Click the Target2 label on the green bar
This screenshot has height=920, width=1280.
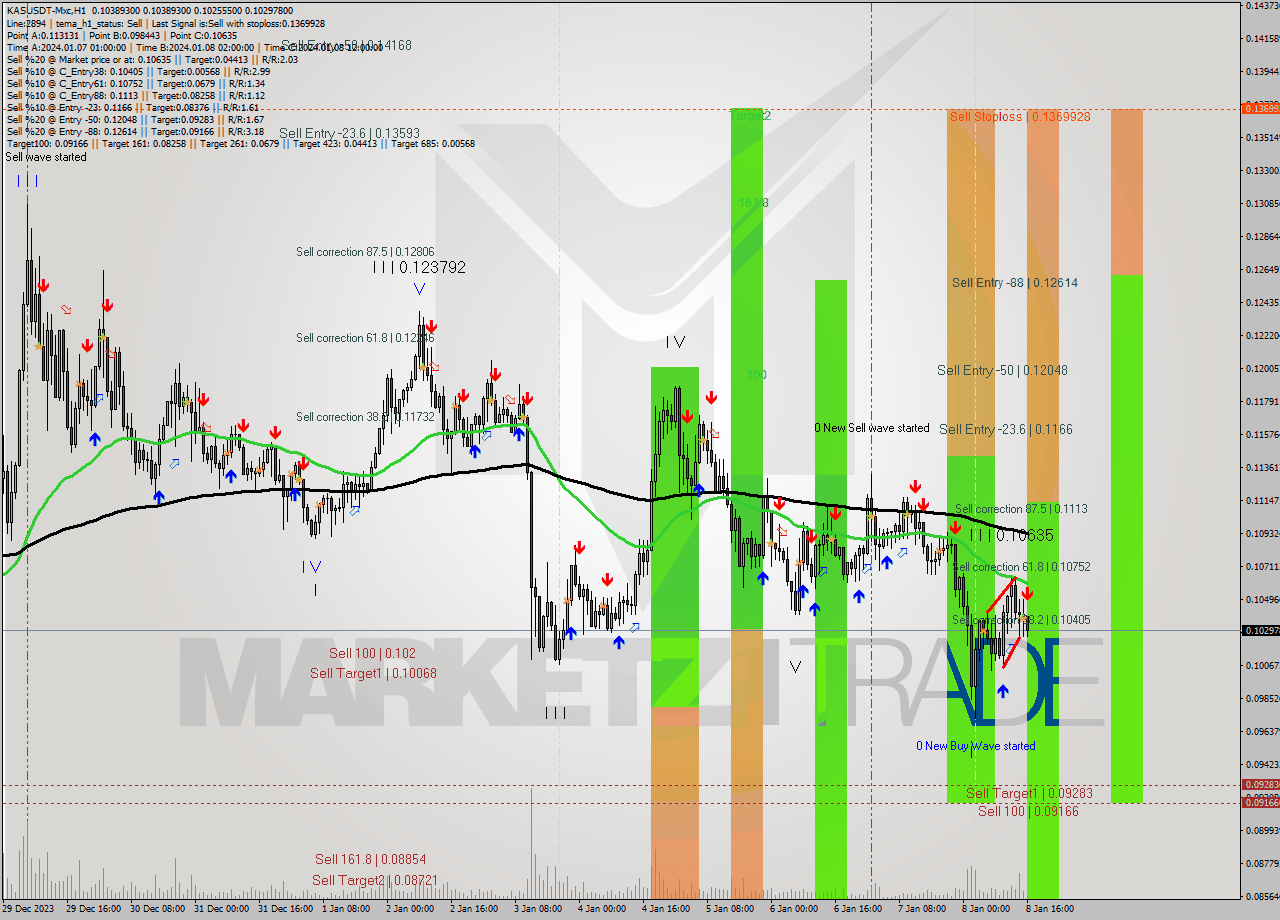click(750, 116)
